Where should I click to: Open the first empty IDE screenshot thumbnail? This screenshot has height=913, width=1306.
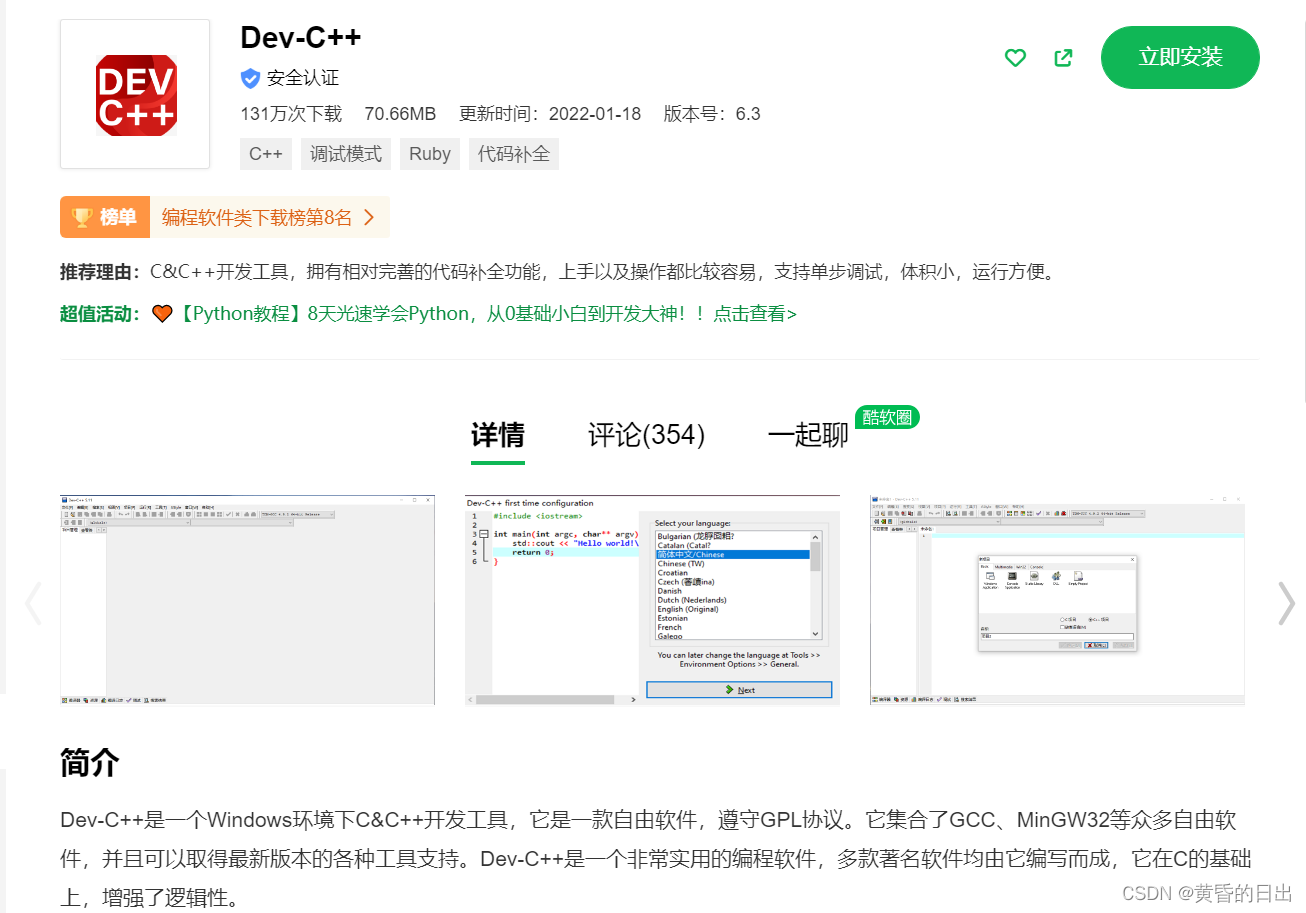(247, 599)
